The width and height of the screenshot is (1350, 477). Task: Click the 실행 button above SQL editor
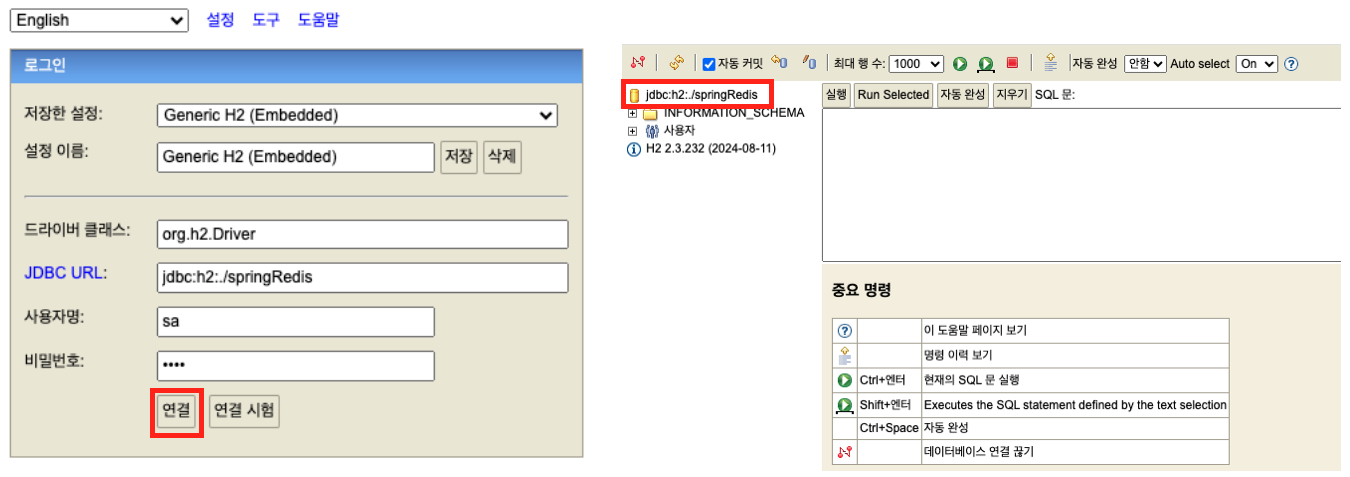836,94
